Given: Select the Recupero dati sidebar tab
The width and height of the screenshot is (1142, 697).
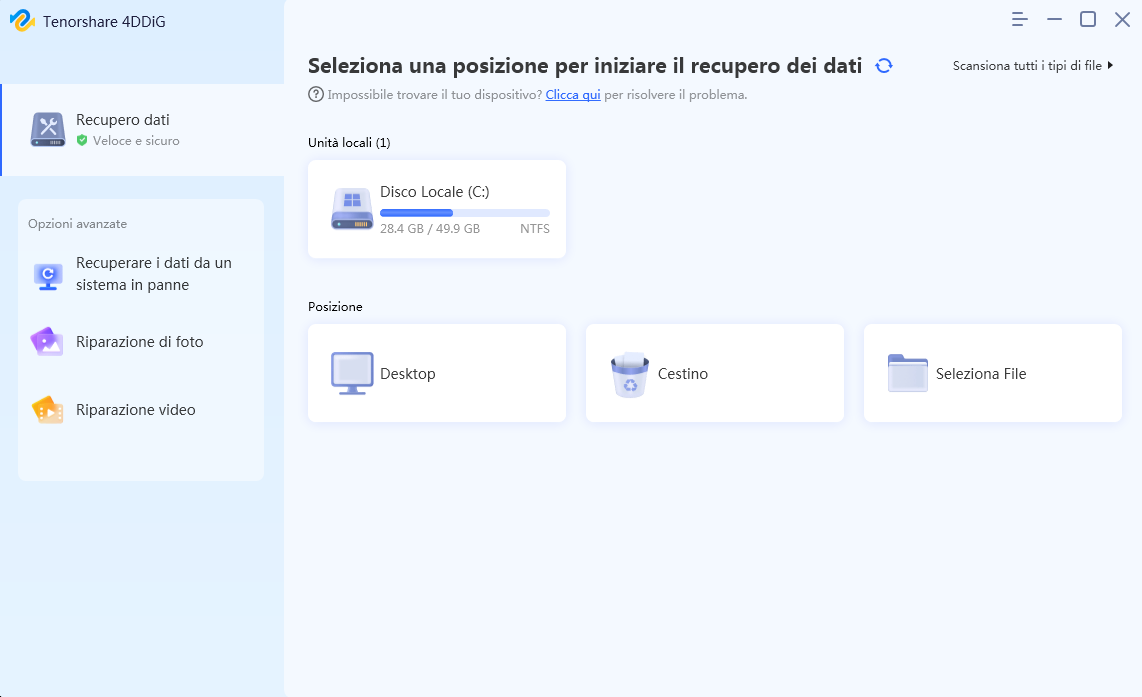Looking at the screenshot, I should (x=142, y=130).
